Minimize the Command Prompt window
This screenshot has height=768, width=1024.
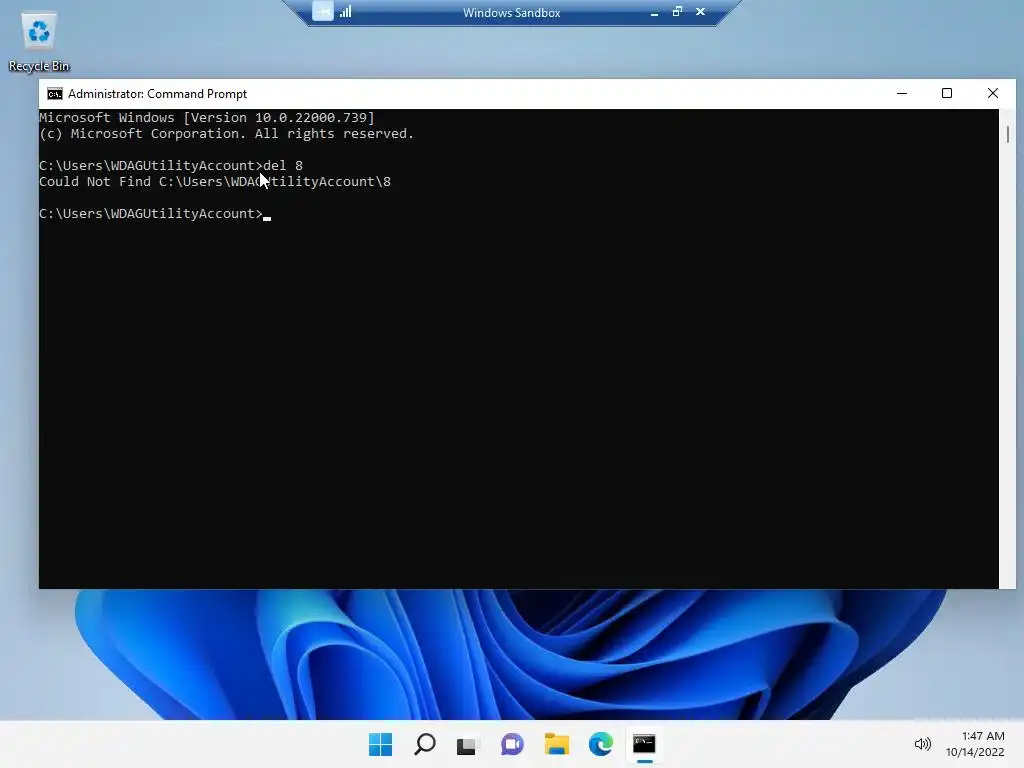pos(902,93)
